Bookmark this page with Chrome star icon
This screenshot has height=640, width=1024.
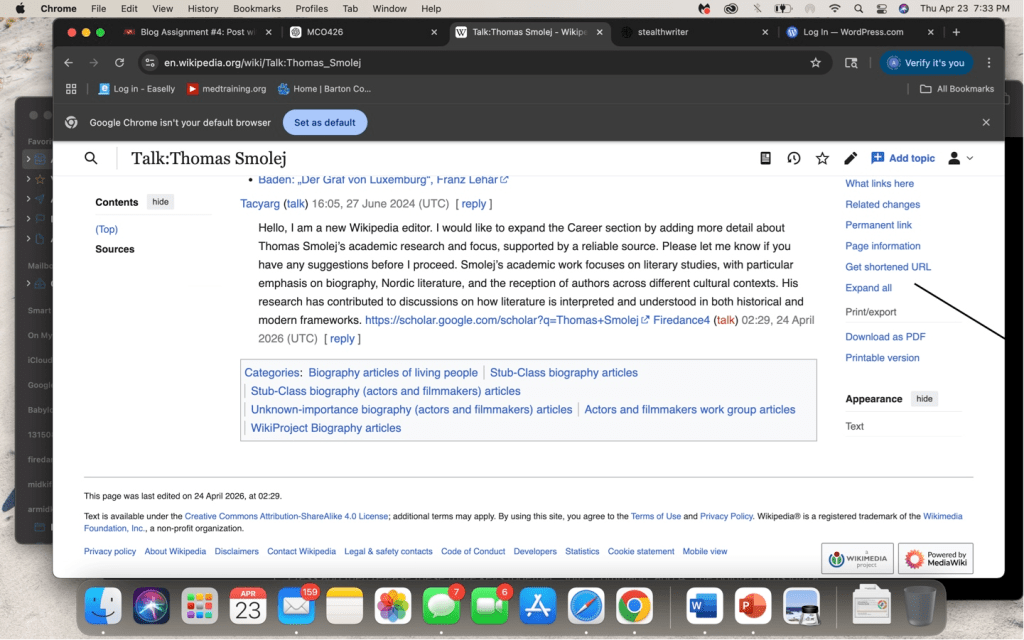coord(815,62)
